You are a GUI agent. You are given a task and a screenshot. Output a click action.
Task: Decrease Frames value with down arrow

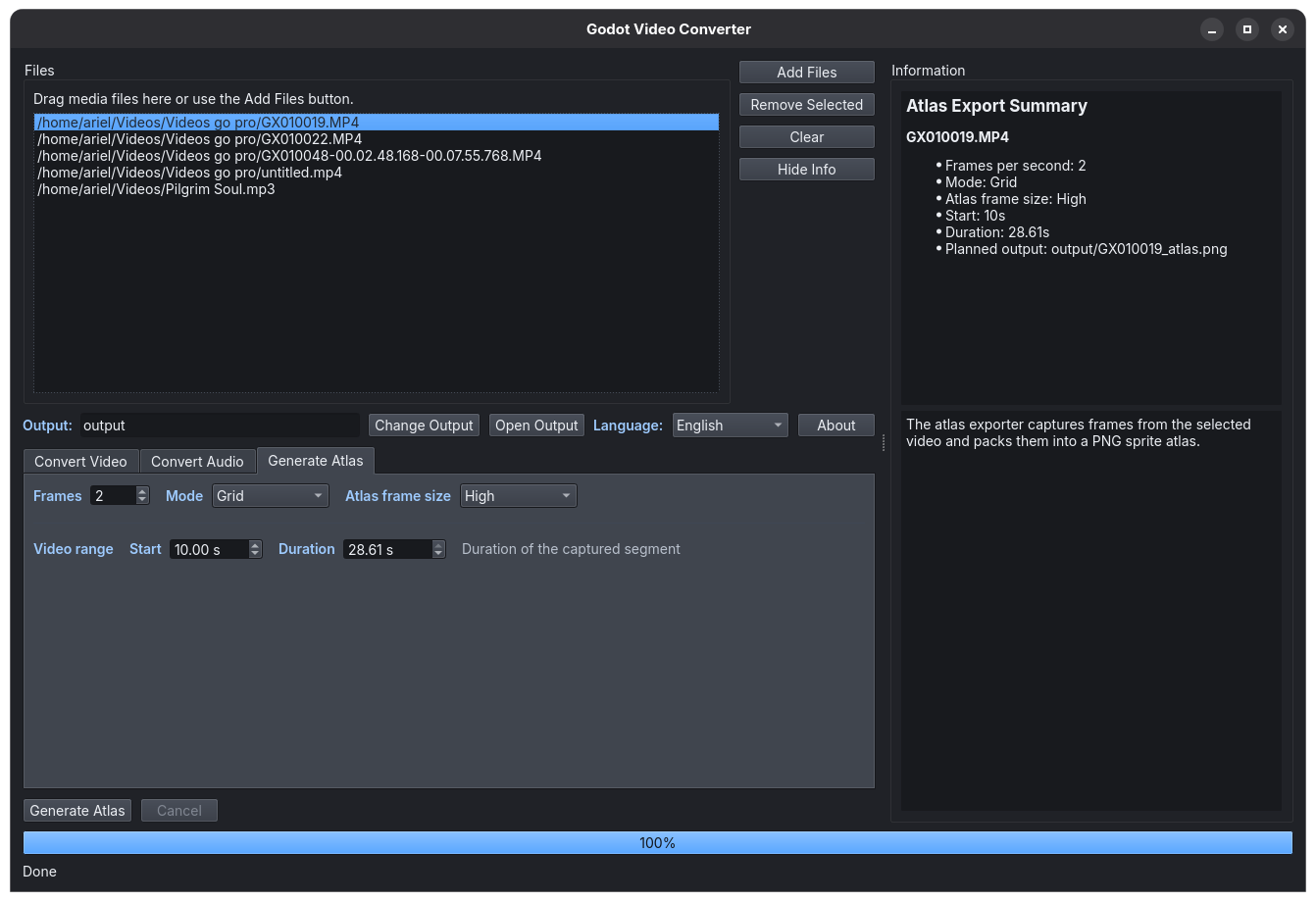(142, 501)
